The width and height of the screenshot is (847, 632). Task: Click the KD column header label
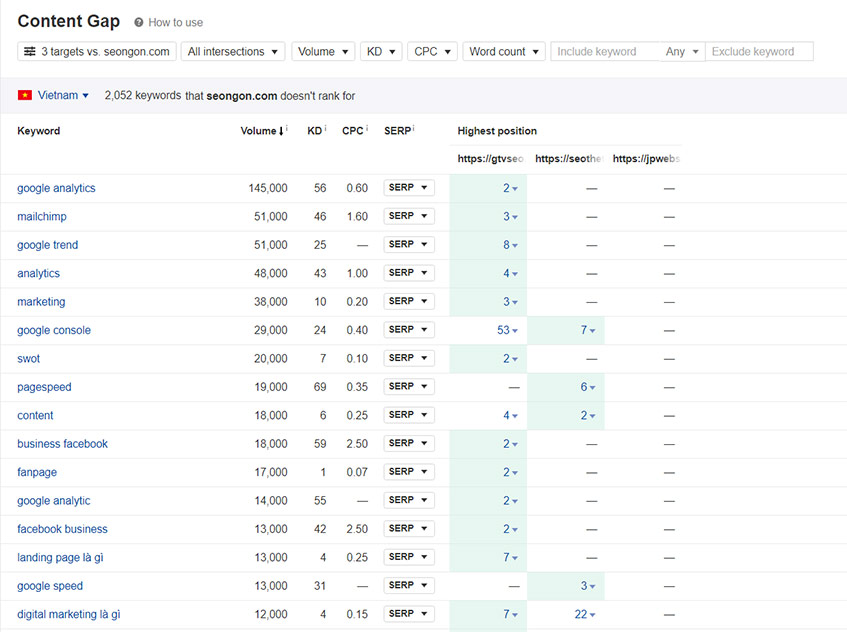314,131
